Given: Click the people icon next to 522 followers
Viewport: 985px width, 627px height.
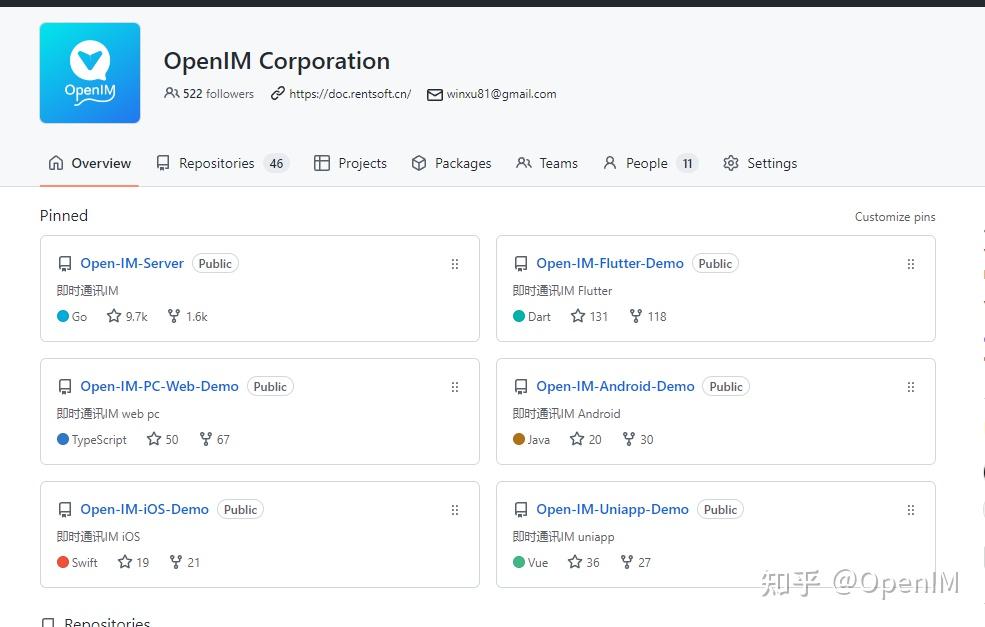Looking at the screenshot, I should (172, 94).
